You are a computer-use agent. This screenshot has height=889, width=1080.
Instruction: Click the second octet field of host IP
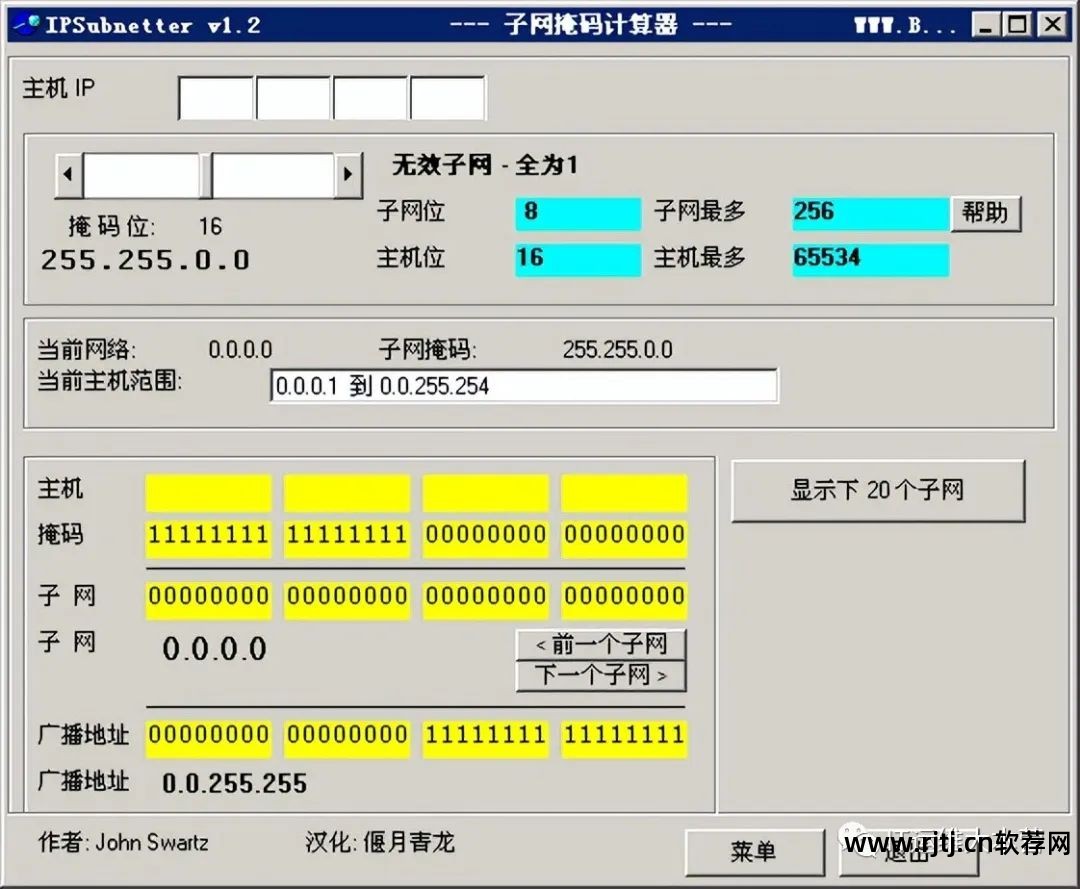293,98
